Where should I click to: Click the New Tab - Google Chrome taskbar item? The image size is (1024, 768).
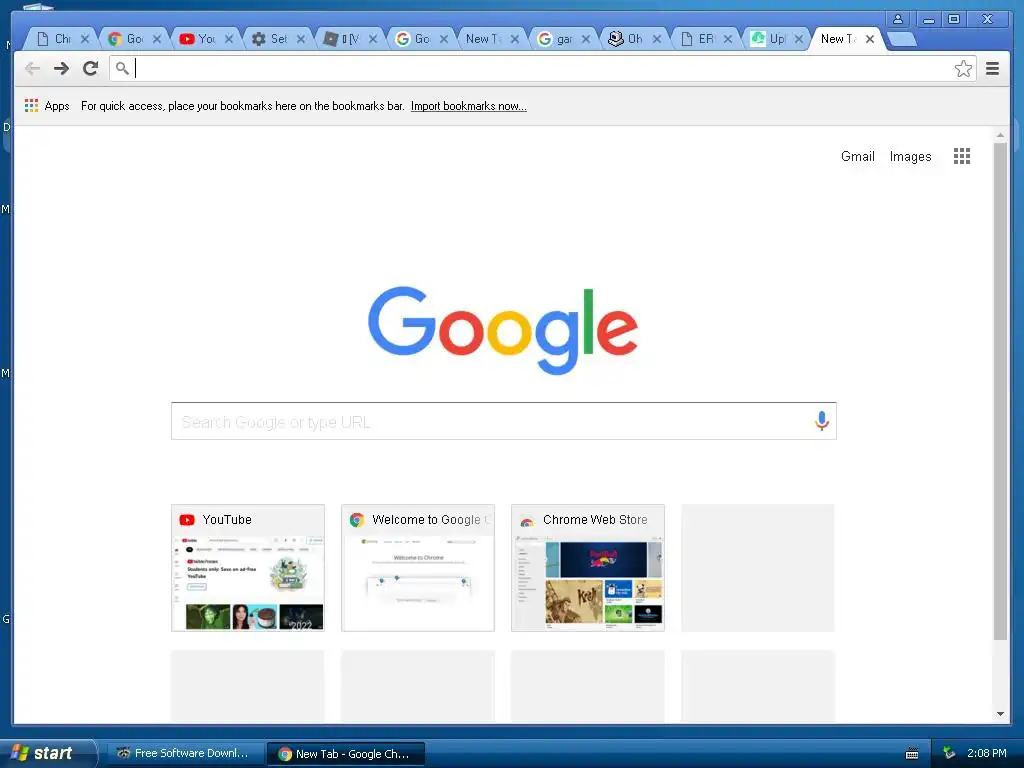tap(345, 754)
